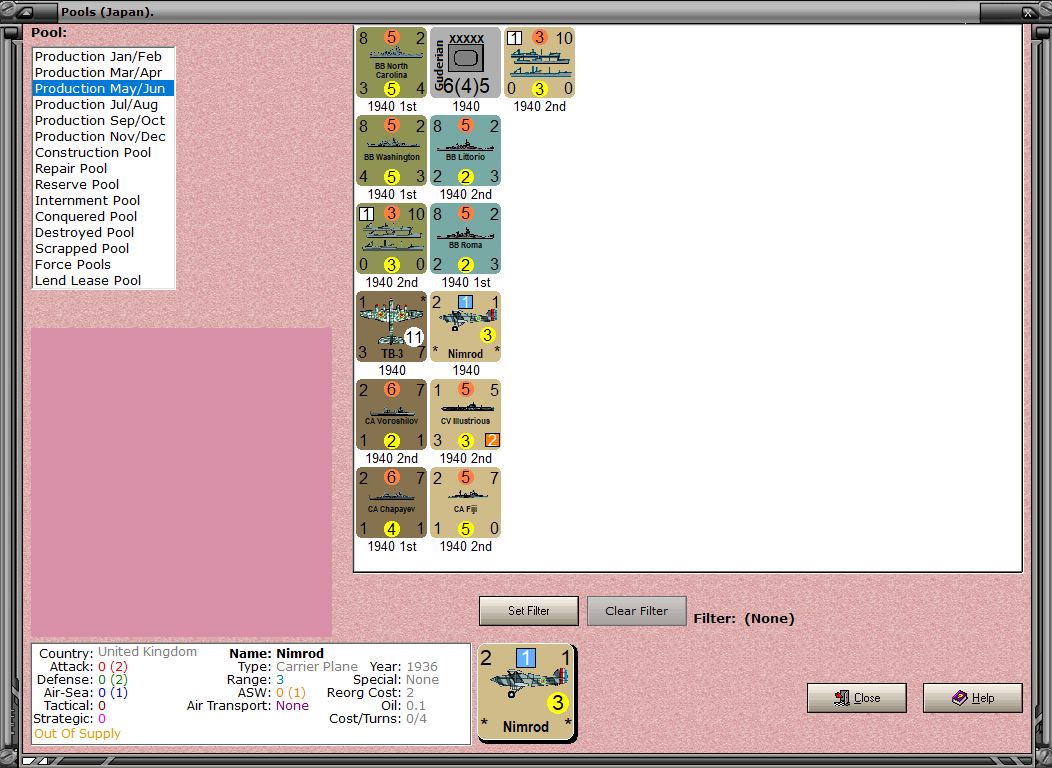1052x768 pixels.
Task: Close the Pools dialog with Close button
Action: (857, 698)
